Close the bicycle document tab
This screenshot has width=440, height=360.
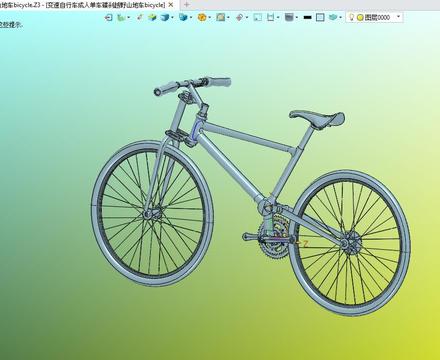(171, 5)
